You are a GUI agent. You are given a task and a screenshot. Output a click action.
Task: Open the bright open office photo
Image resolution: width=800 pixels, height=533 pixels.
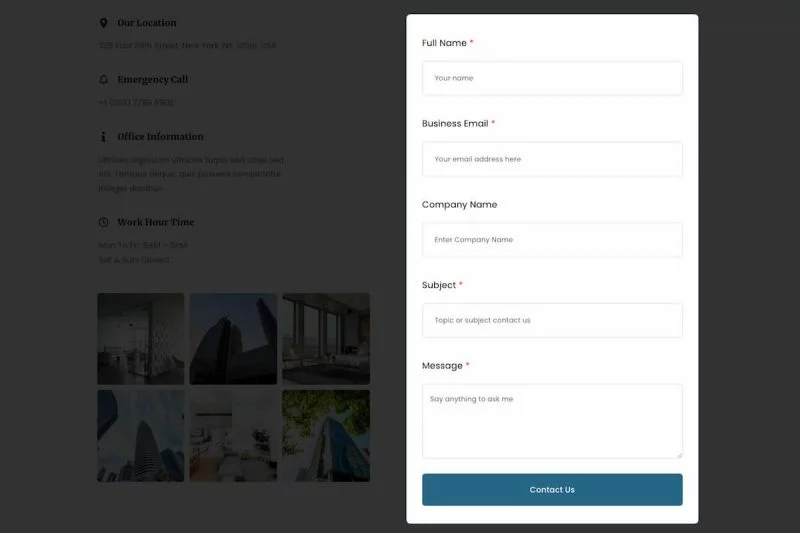pyautogui.click(x=233, y=436)
